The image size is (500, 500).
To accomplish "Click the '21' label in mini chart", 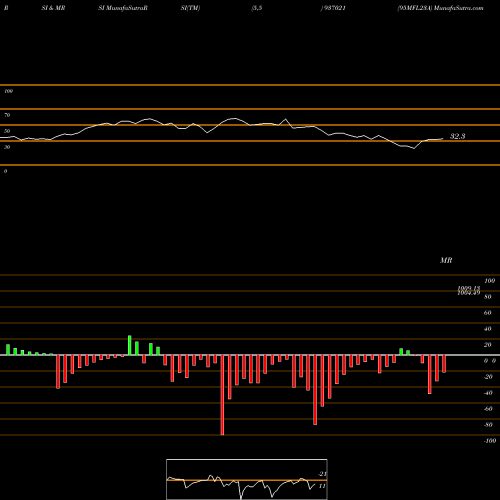I will 322,474.
